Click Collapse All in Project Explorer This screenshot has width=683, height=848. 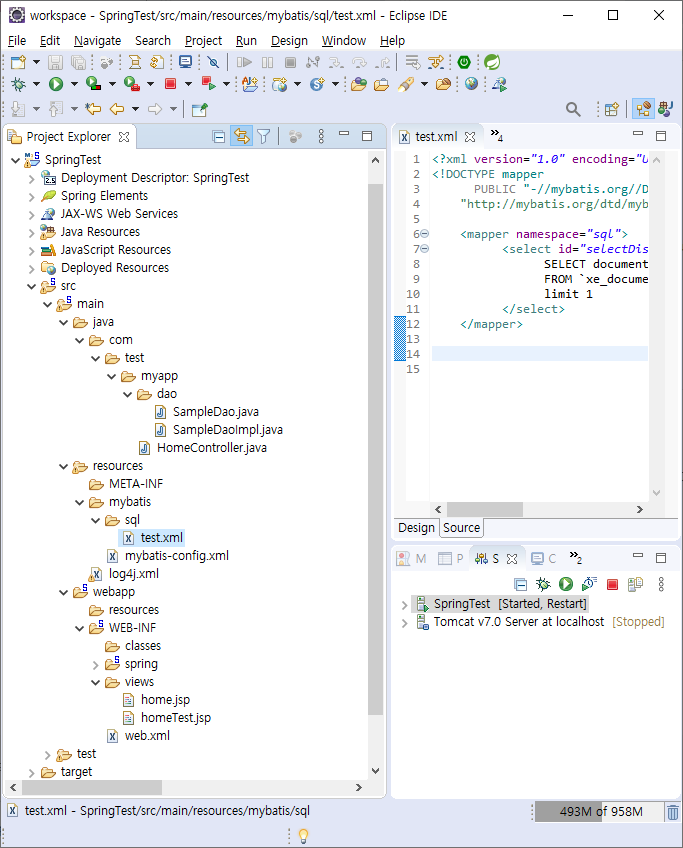[x=218, y=137]
